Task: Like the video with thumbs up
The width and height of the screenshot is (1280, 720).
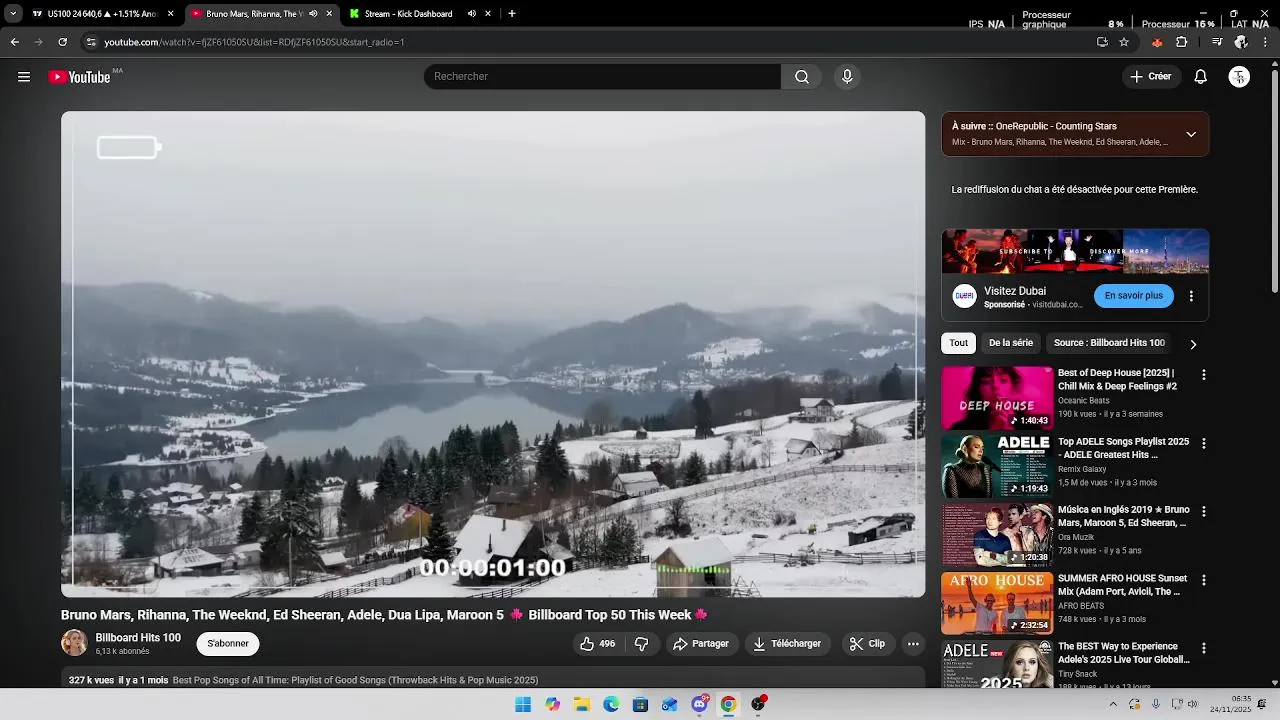Action: tap(598, 644)
